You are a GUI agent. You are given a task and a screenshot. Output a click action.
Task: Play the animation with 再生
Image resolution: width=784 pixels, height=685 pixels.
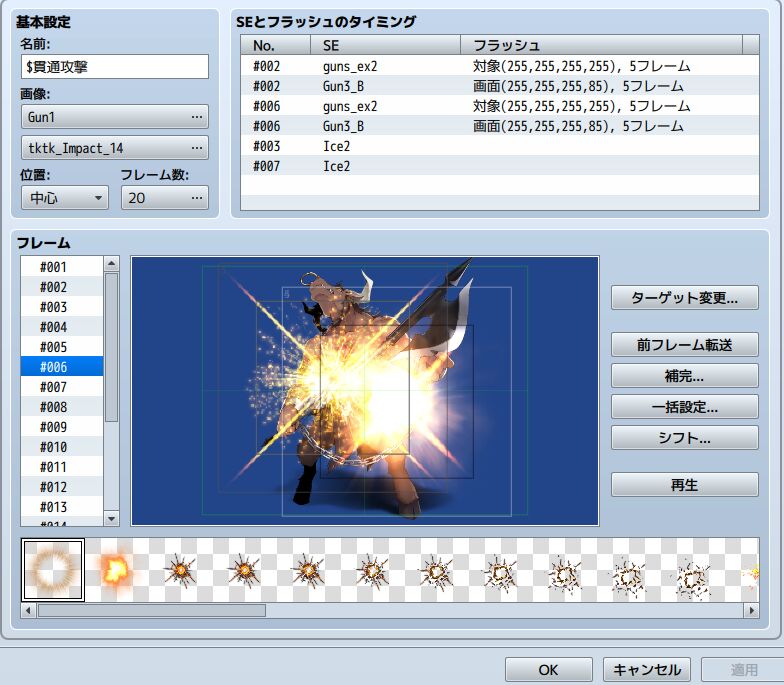[x=684, y=484]
